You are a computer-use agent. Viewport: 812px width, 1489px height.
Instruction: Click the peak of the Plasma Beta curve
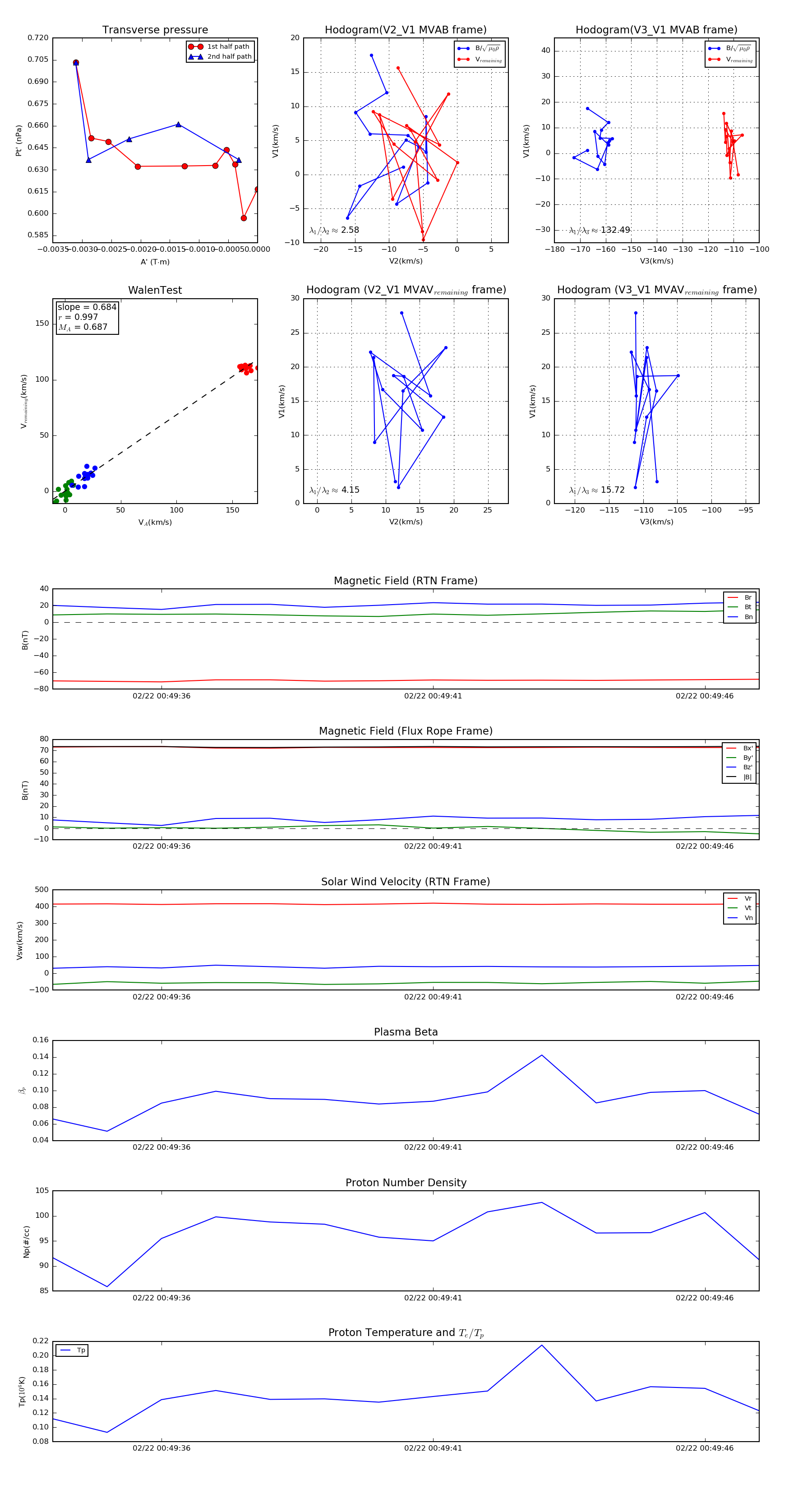[541, 1055]
